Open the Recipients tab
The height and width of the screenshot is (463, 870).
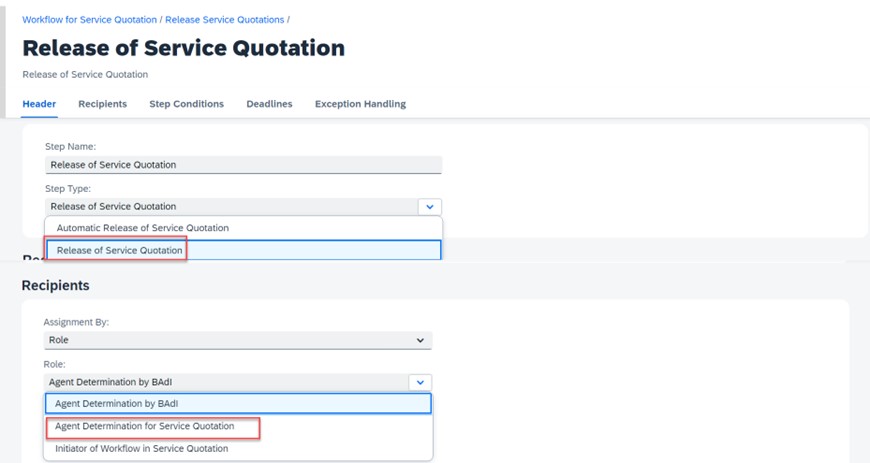pos(103,104)
